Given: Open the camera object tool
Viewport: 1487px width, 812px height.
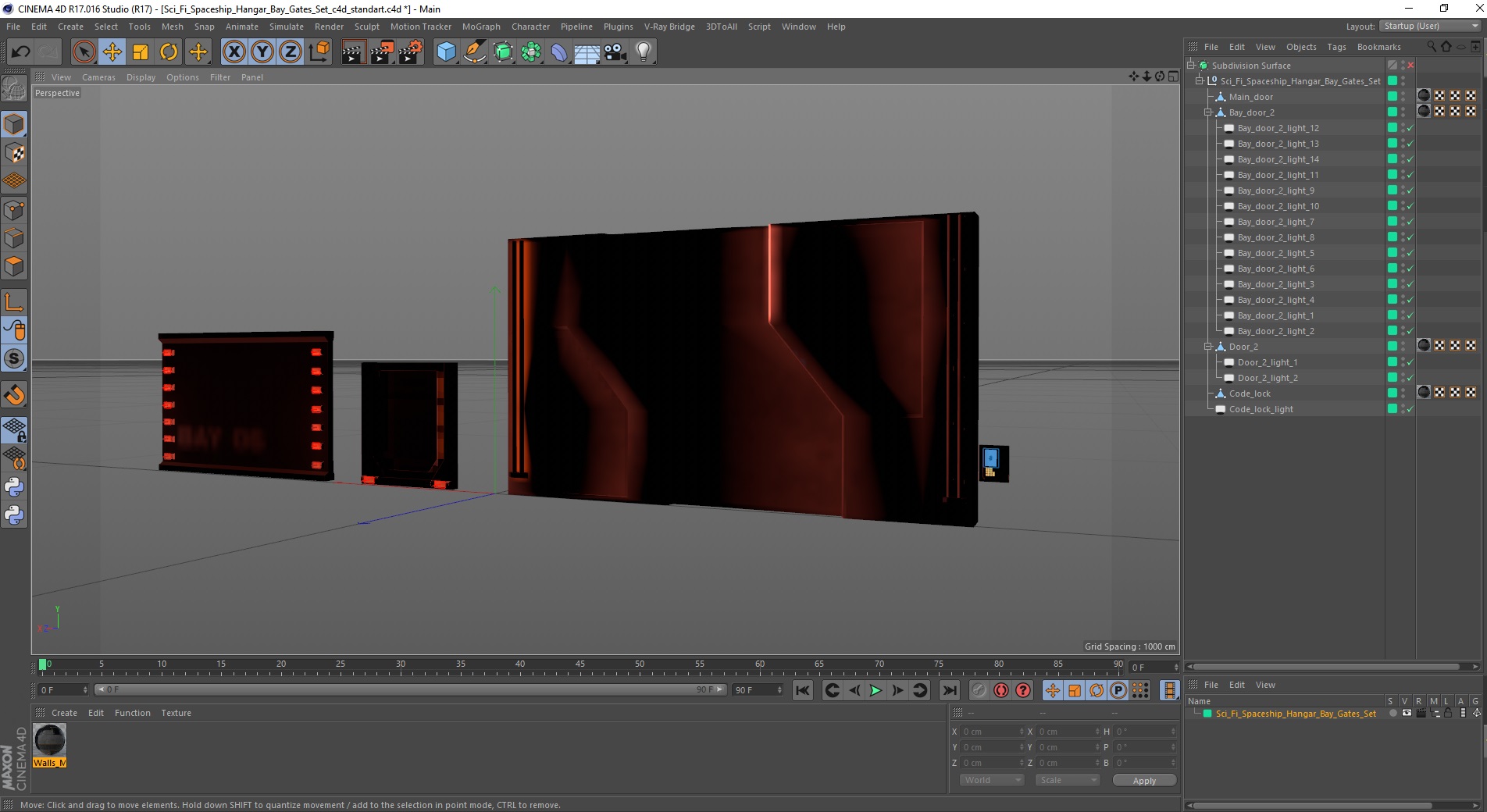Looking at the screenshot, I should [615, 52].
